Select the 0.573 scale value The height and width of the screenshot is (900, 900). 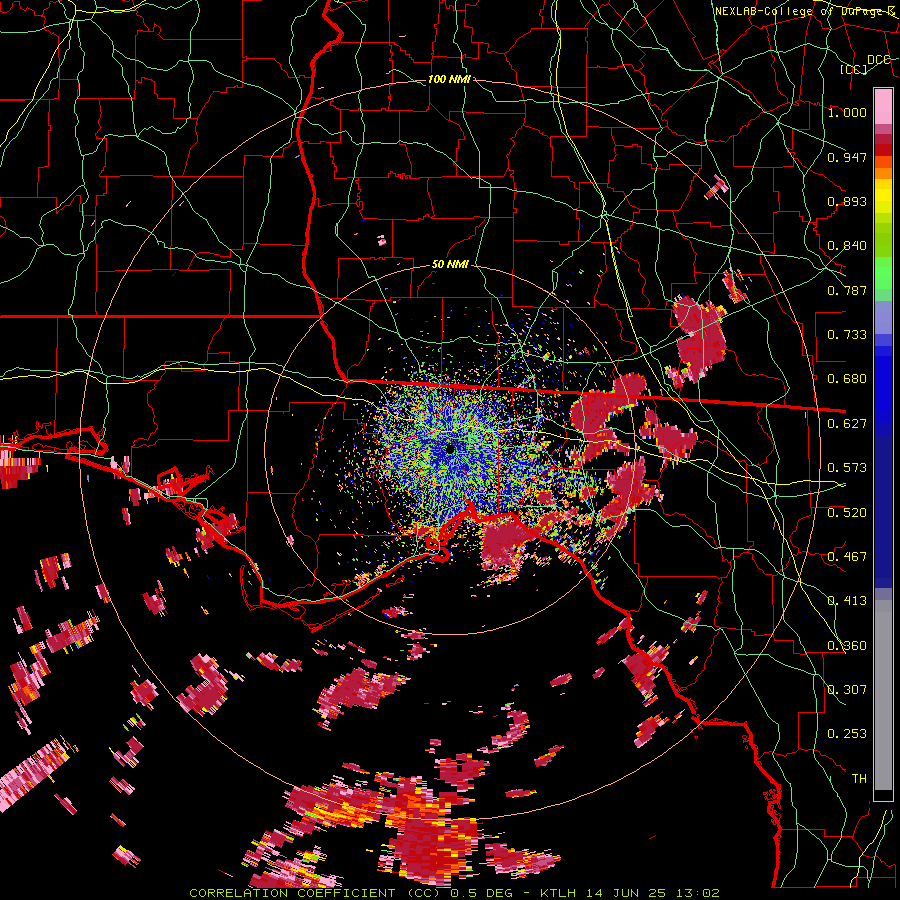[847, 468]
